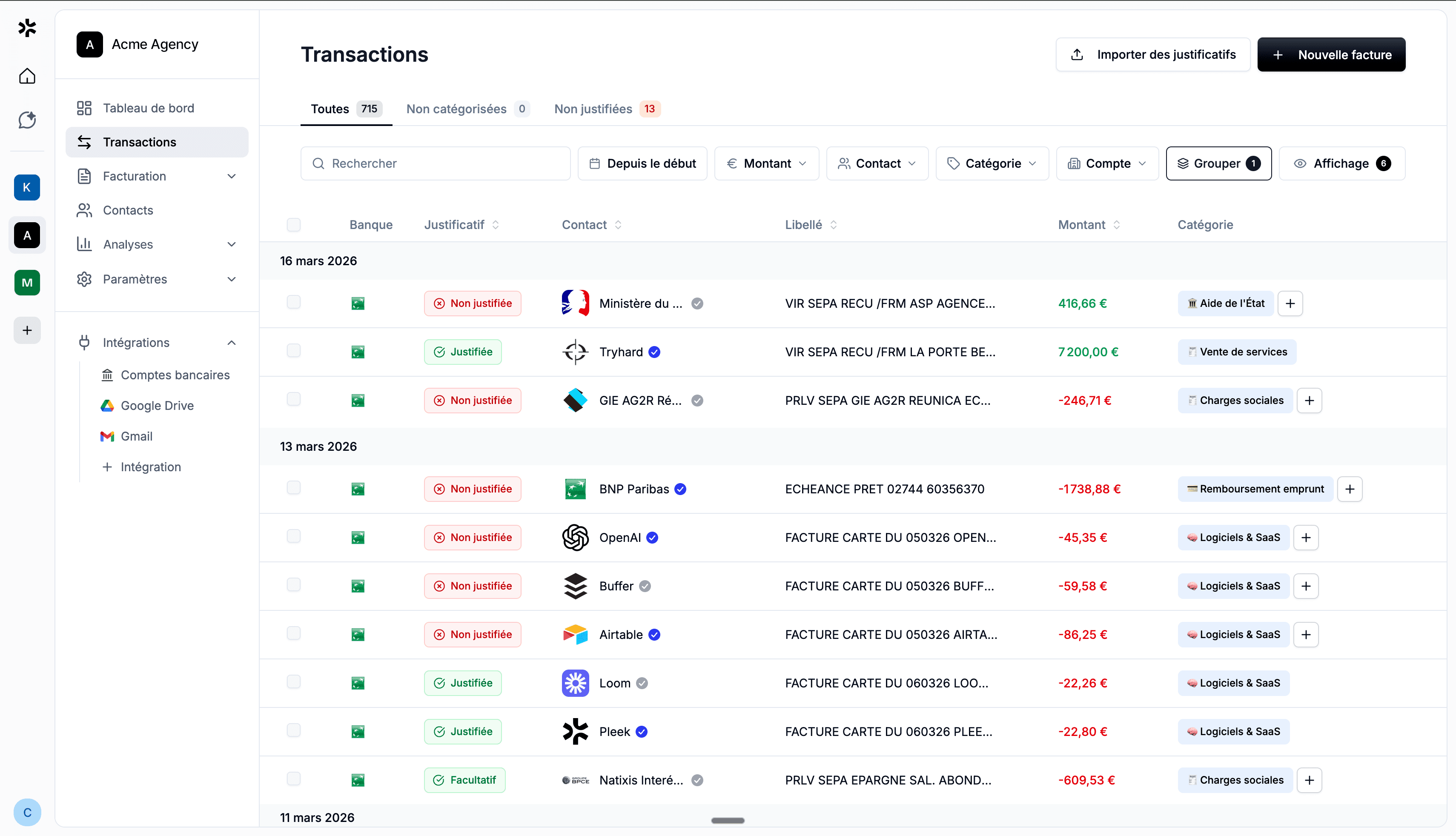Switch to the Non justifiées tab
The height and width of the screenshot is (836, 1456).
click(593, 109)
